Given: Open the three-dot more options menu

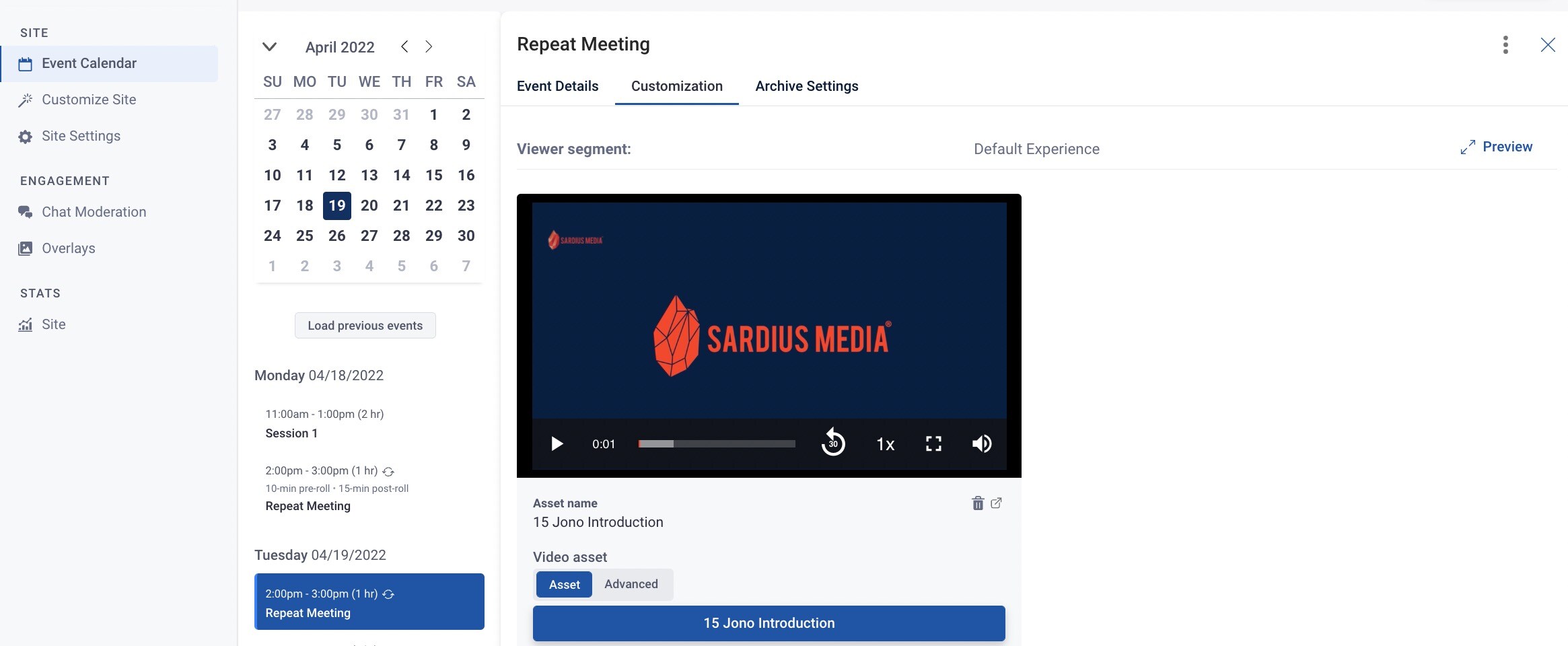Looking at the screenshot, I should click(1505, 45).
